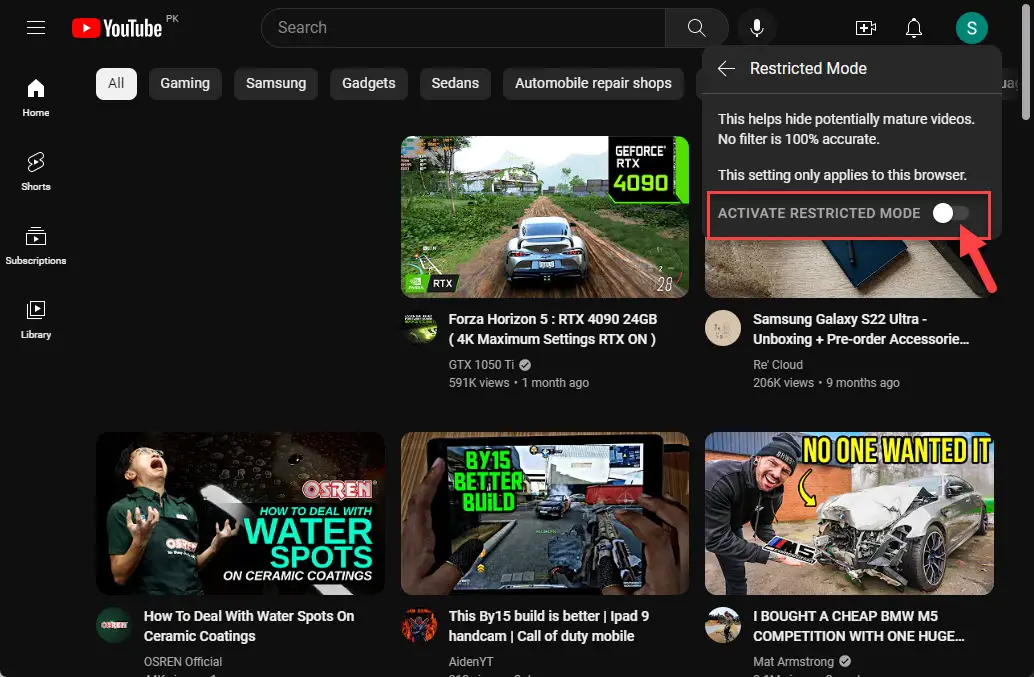Start voice search with microphone icon
Screen dimensions: 1034x677
(757, 28)
